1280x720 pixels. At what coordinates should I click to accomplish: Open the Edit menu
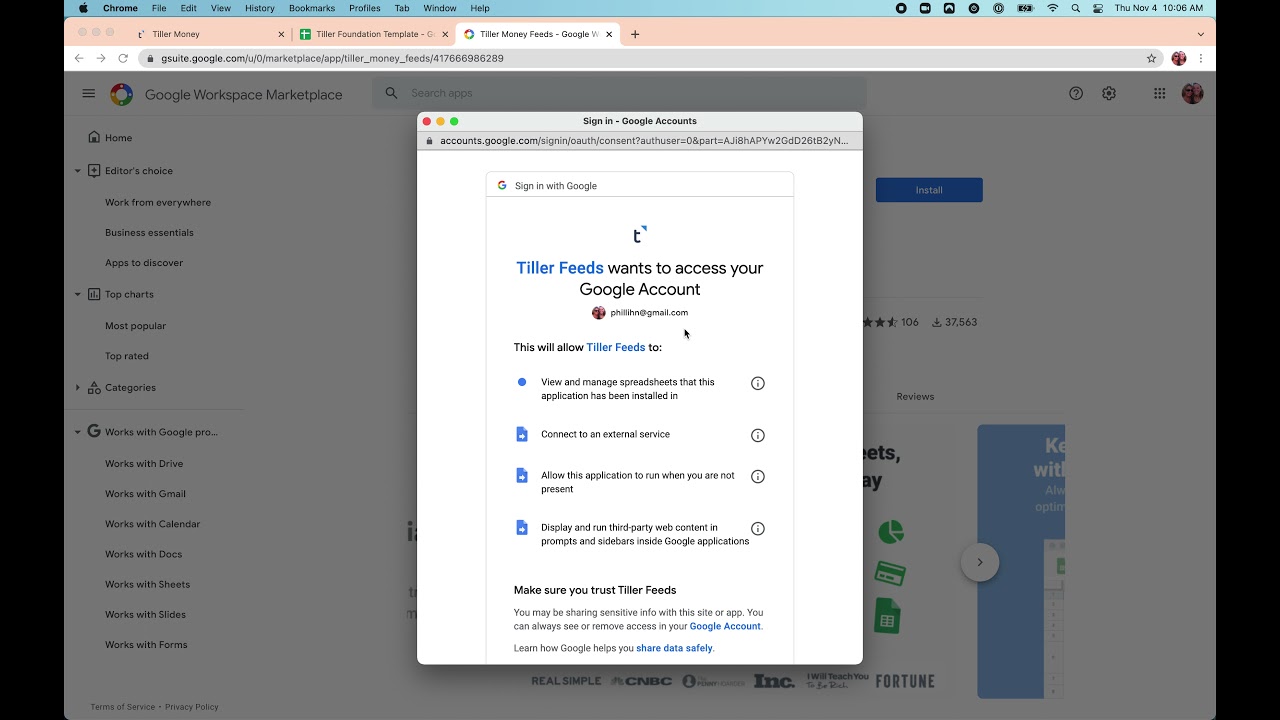[x=188, y=8]
